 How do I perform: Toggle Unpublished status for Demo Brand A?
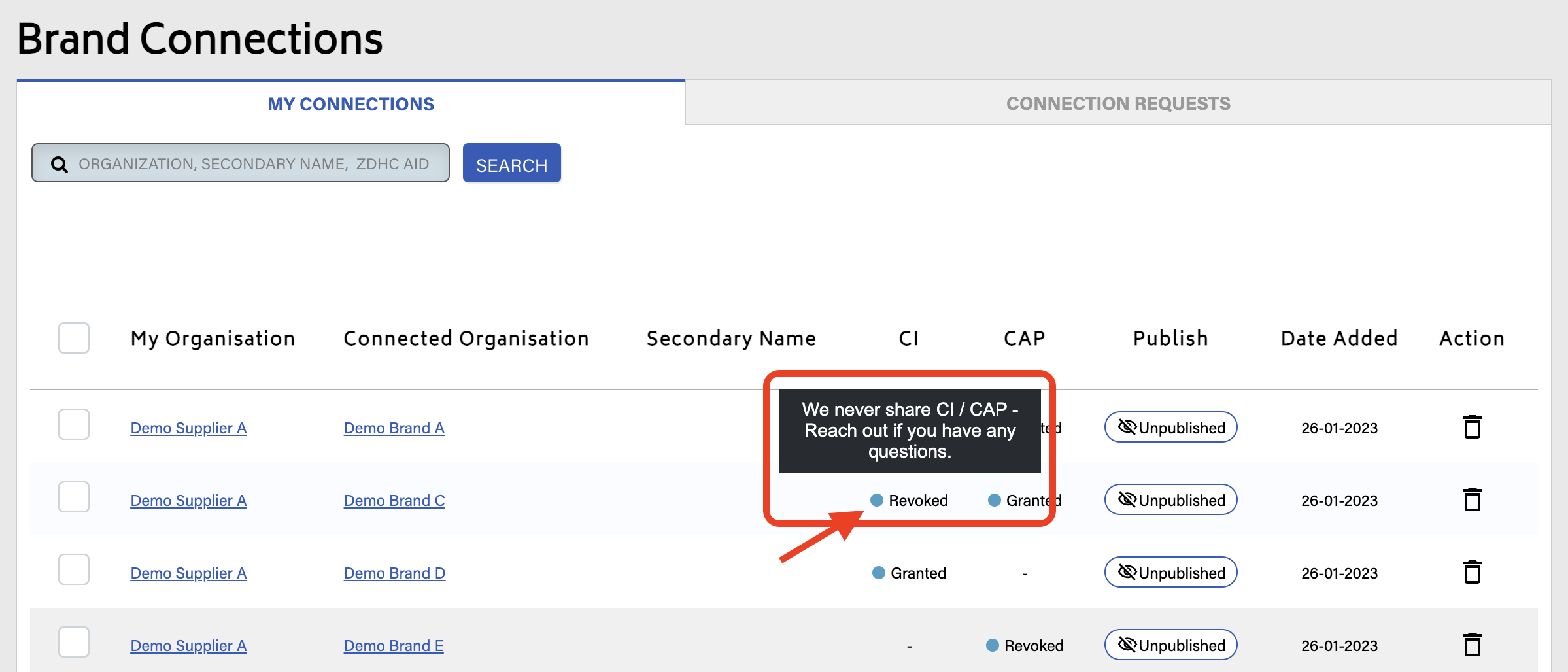[x=1170, y=428]
